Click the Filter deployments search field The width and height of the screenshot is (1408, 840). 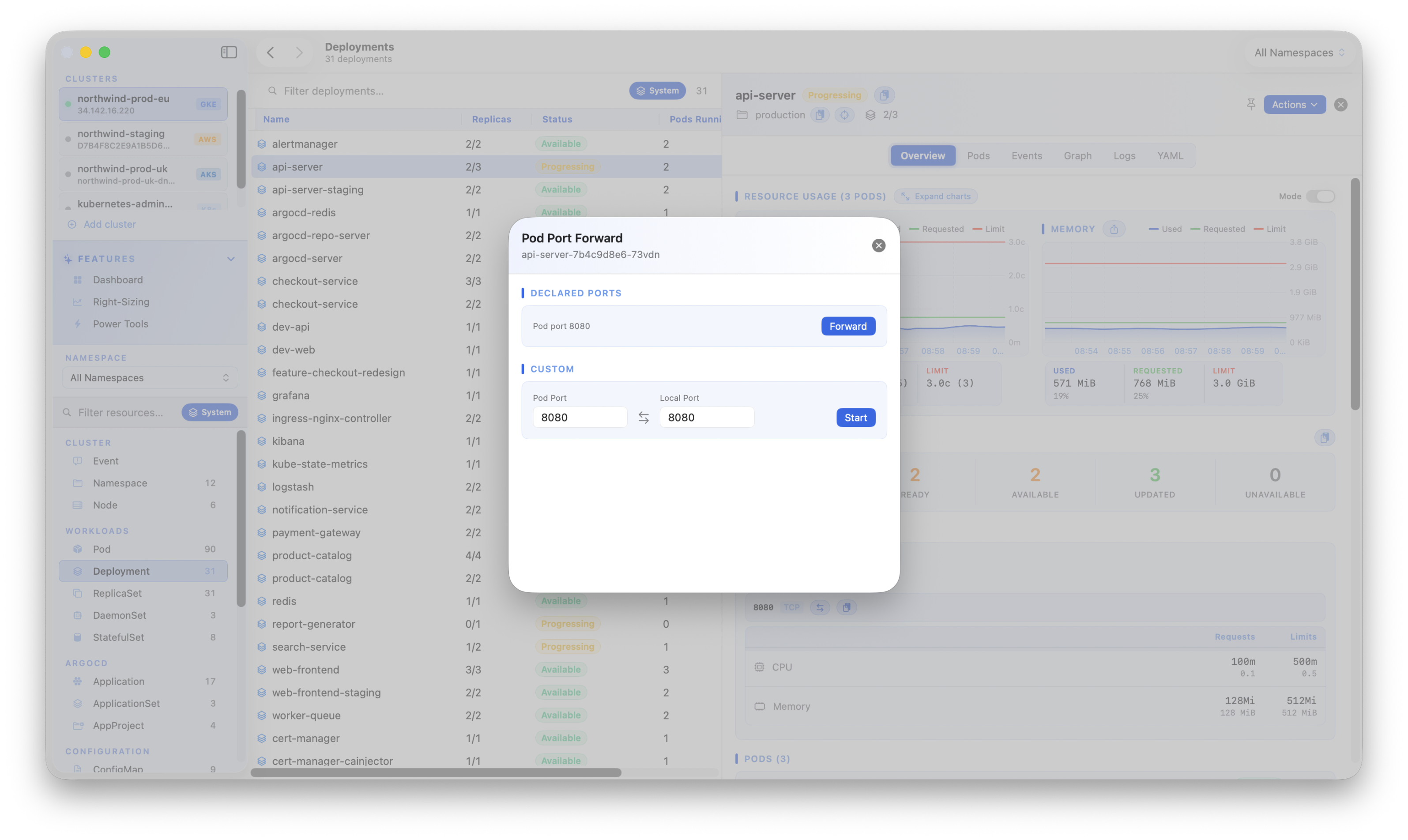[x=441, y=90]
